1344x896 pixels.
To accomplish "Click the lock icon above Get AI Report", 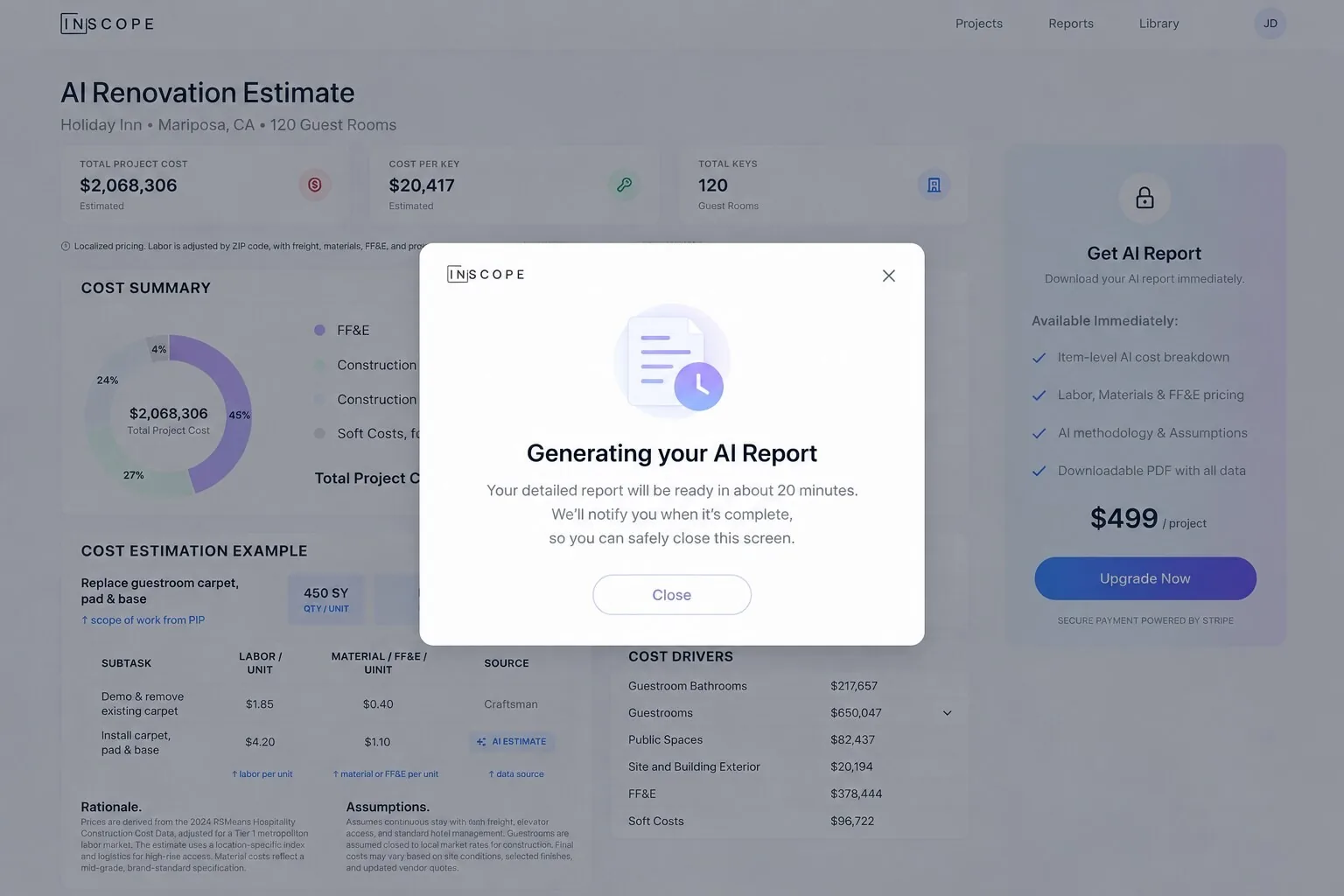I will 1144,199.
